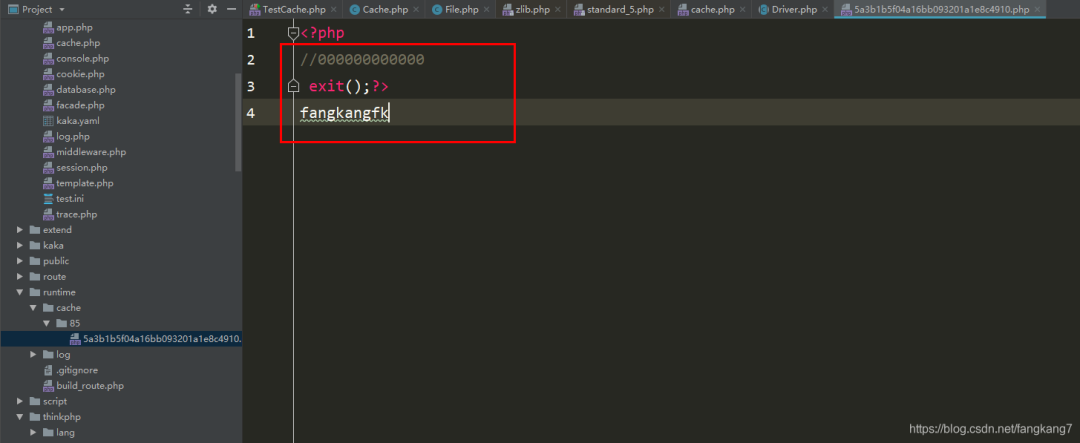This screenshot has height=443, width=1080.
Task: Switch to the standard_5.php tab
Action: (620, 10)
